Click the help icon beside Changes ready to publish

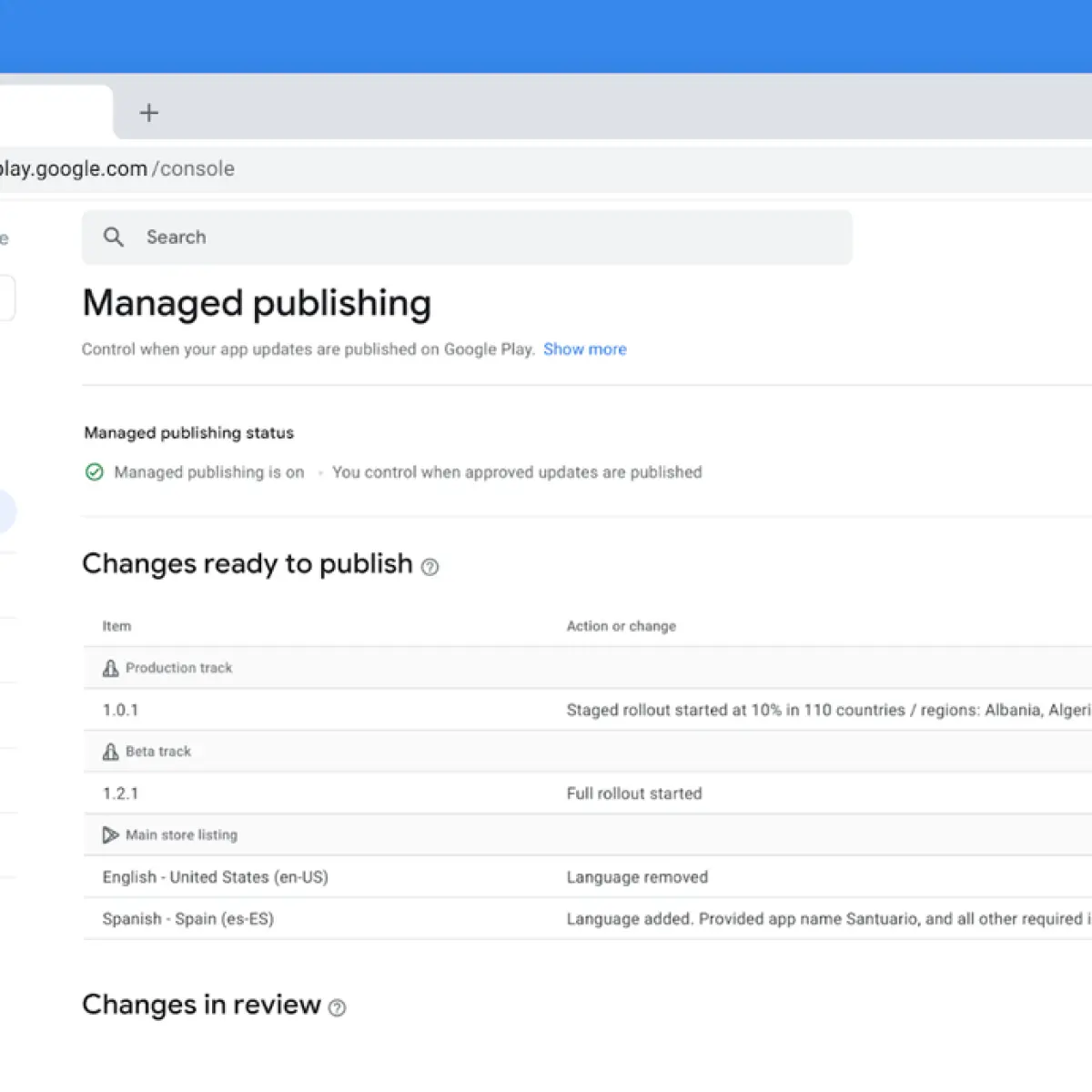430,567
